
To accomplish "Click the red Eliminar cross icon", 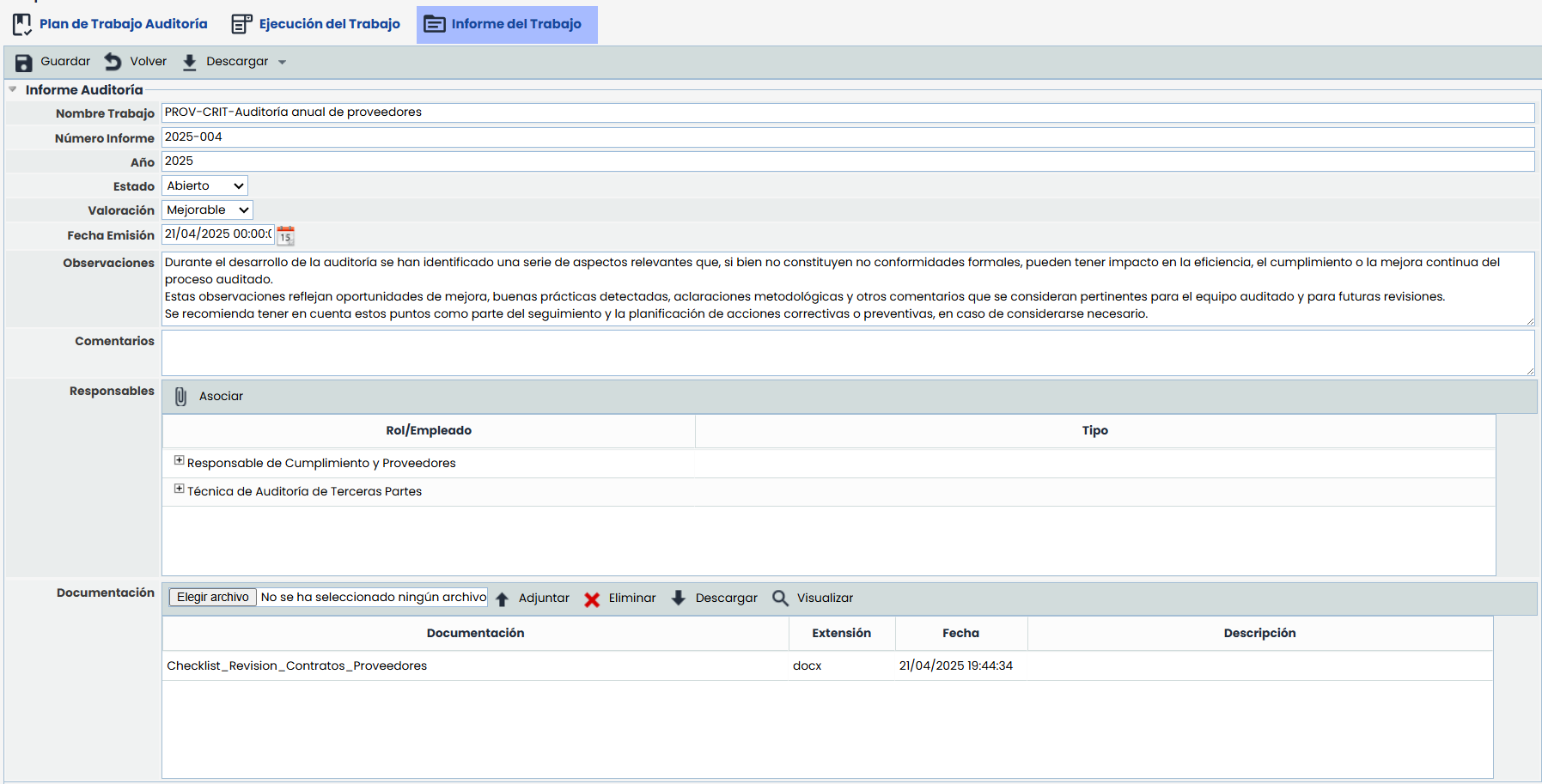I will [592, 599].
